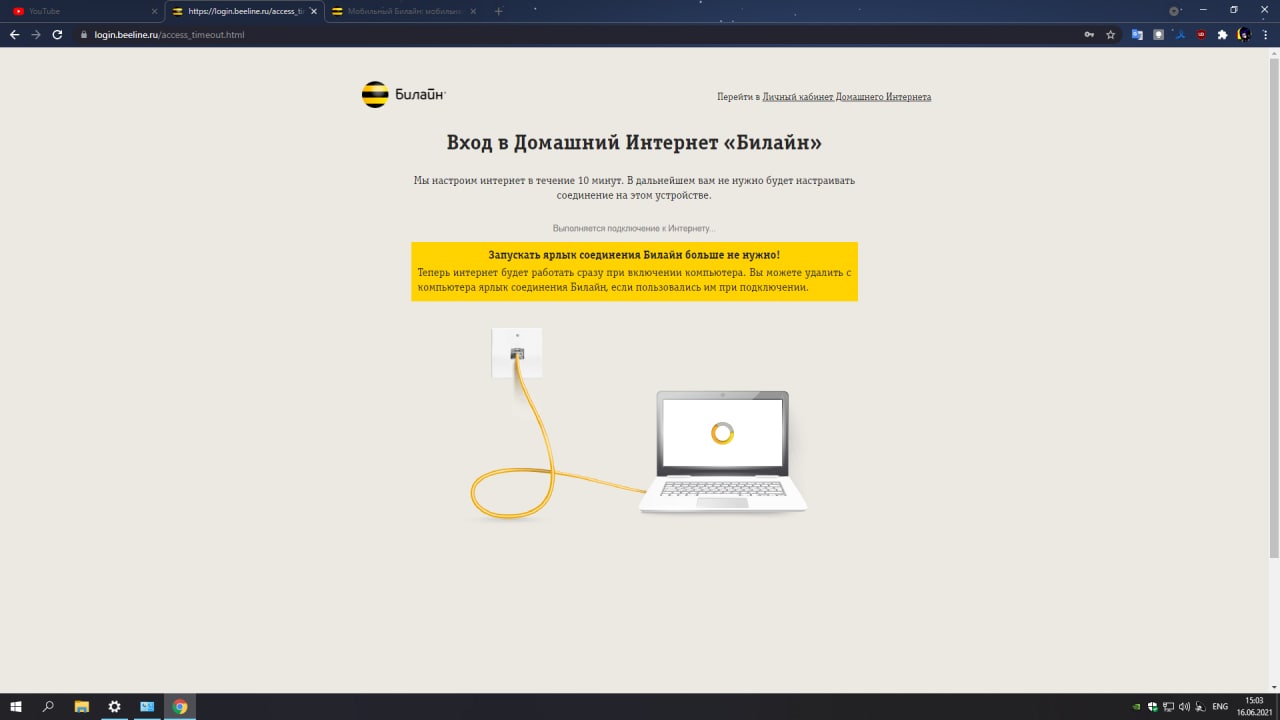Open the Extensions puzzle-piece menu
The height and width of the screenshot is (720, 1280).
pyautogui.click(x=1222, y=34)
